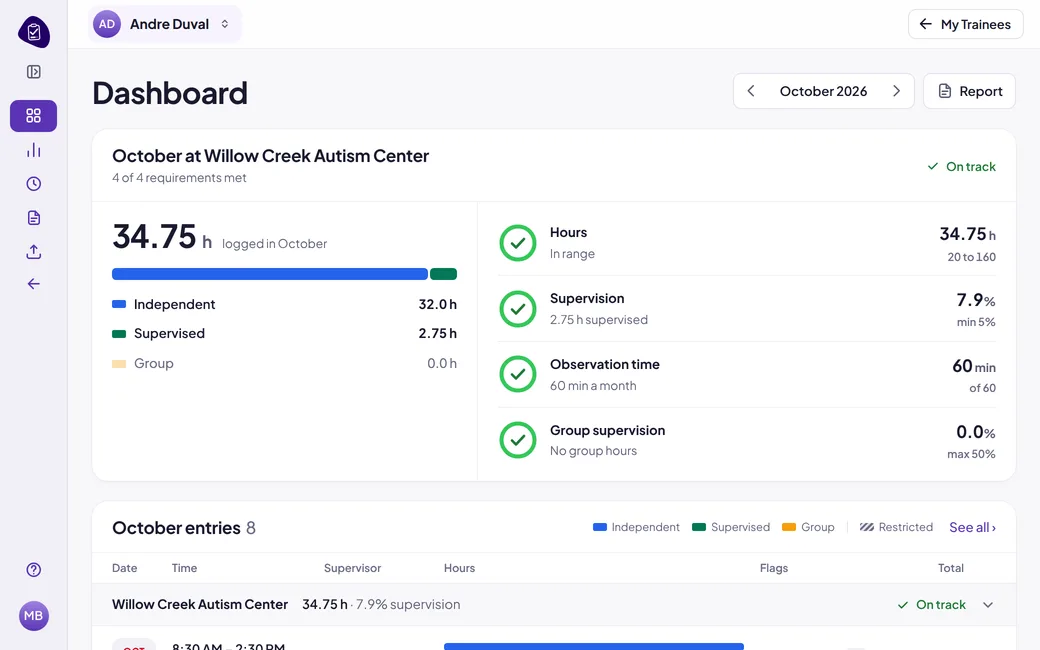
Task: Open the Andre Duval trainee switcher
Action: (x=164, y=25)
